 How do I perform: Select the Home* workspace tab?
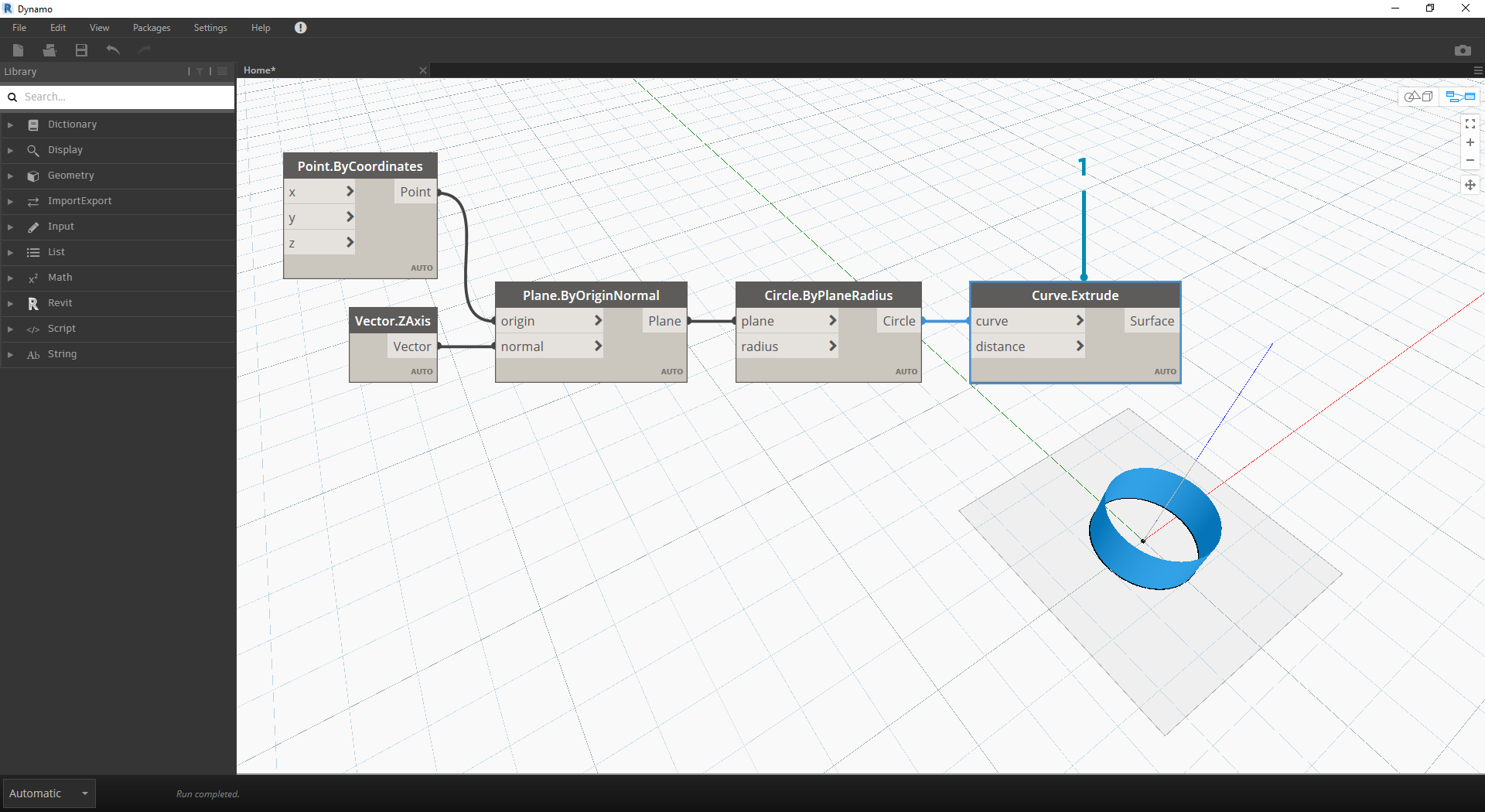[260, 70]
